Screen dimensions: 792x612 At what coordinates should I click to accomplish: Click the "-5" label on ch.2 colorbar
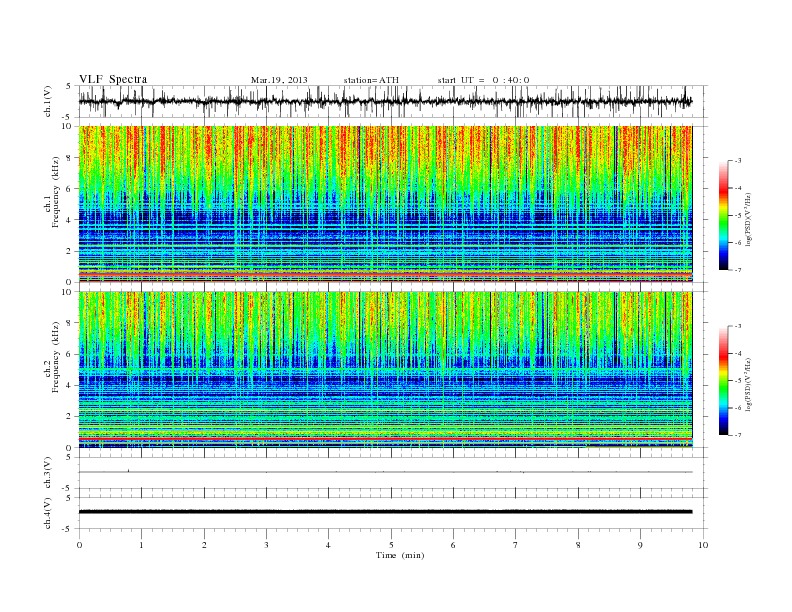(738, 381)
